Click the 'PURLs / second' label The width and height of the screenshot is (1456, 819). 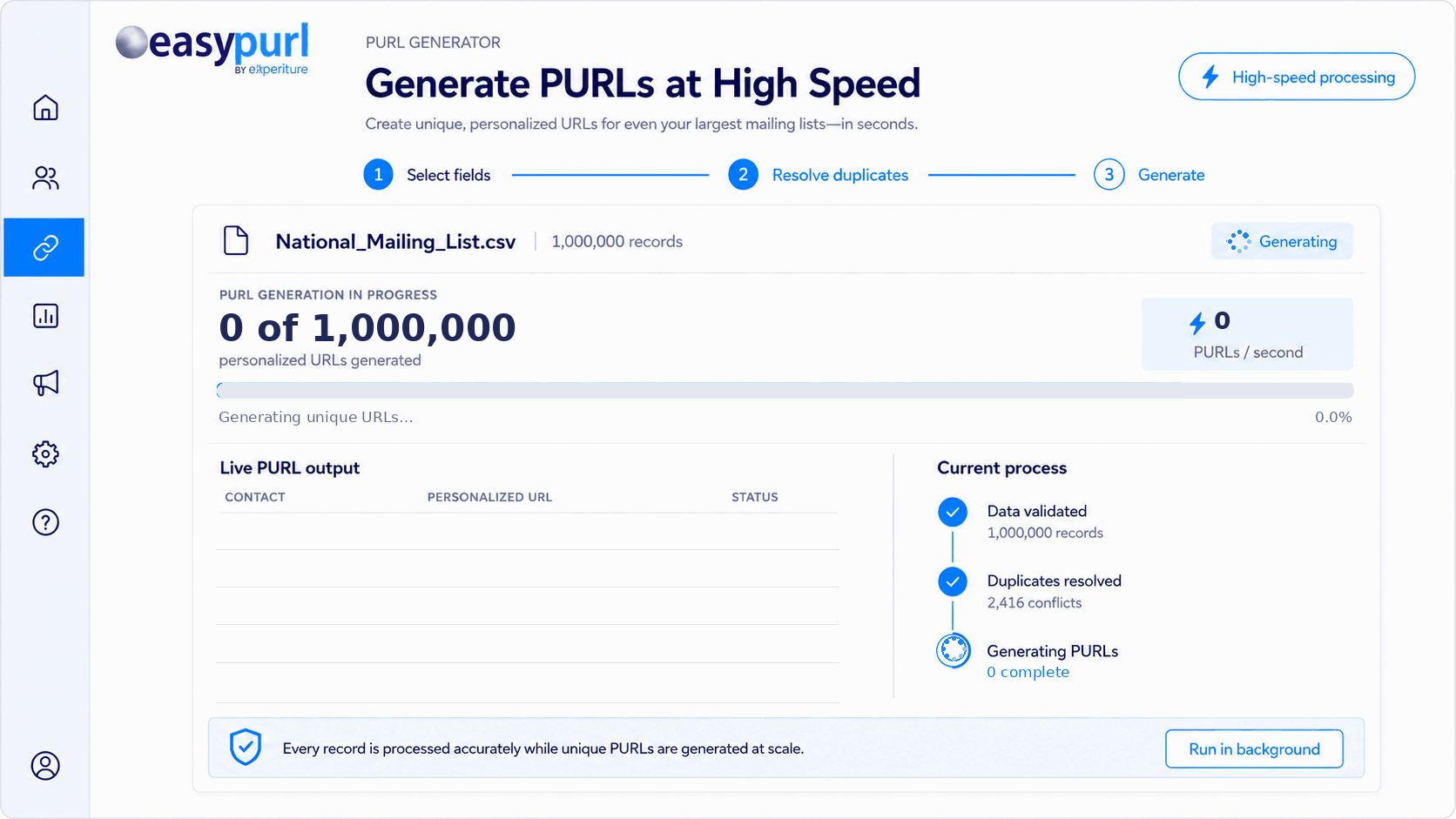pyautogui.click(x=1248, y=352)
